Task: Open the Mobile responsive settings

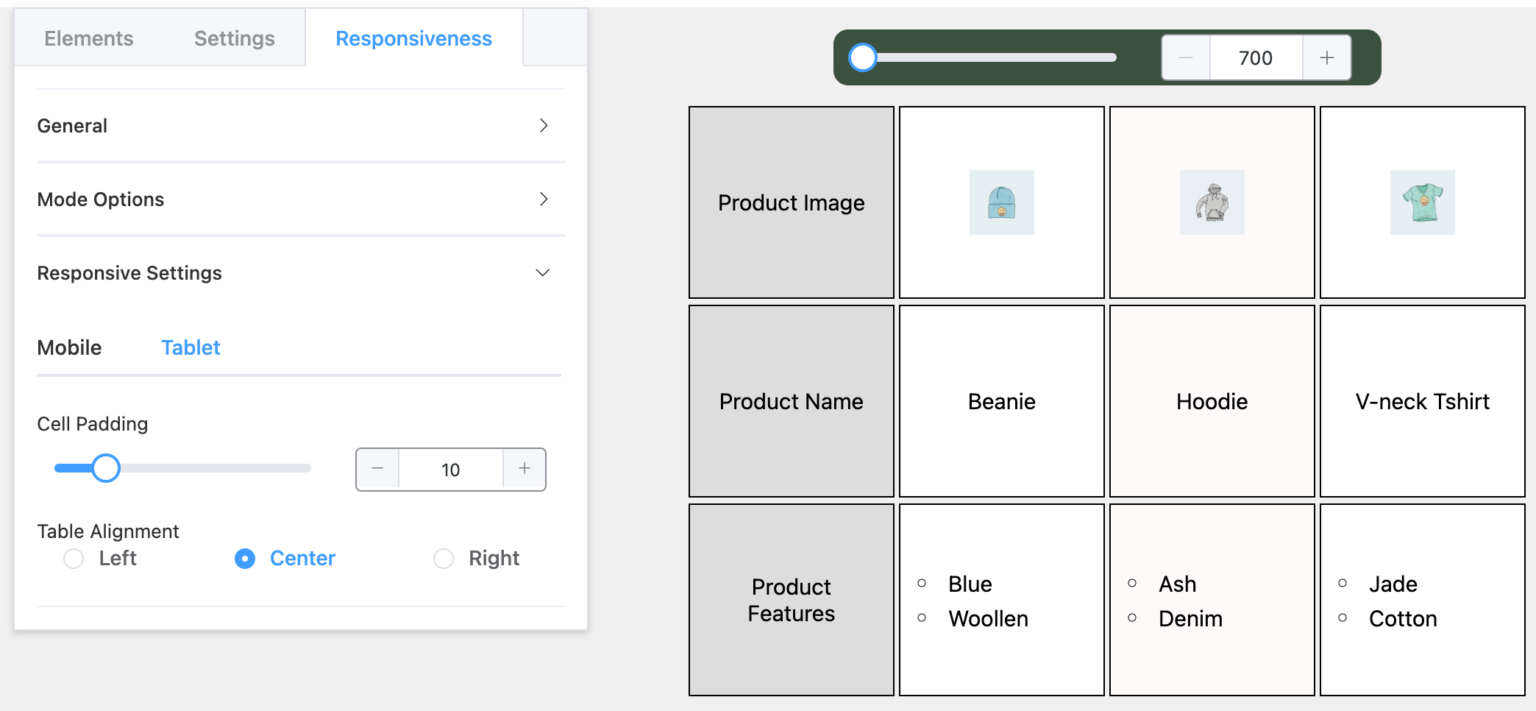Action: (x=69, y=348)
